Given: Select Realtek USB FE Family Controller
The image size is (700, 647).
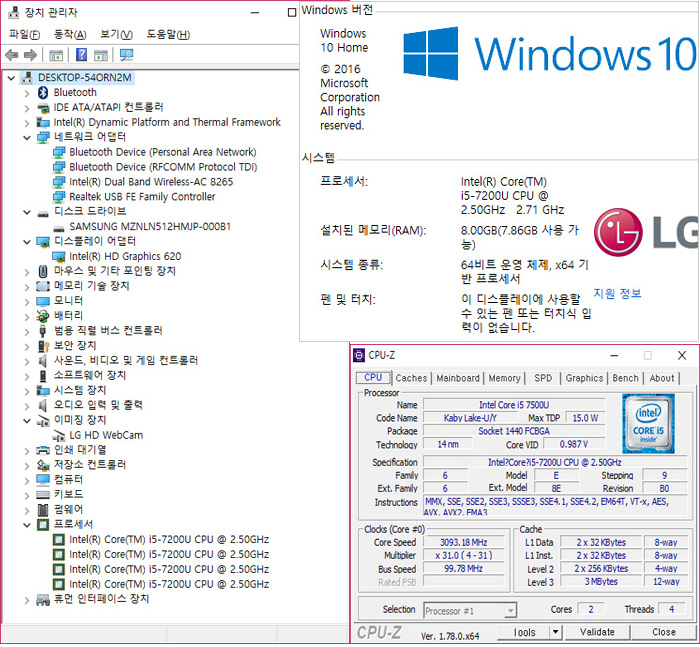Looking at the screenshot, I should click(x=142, y=197).
